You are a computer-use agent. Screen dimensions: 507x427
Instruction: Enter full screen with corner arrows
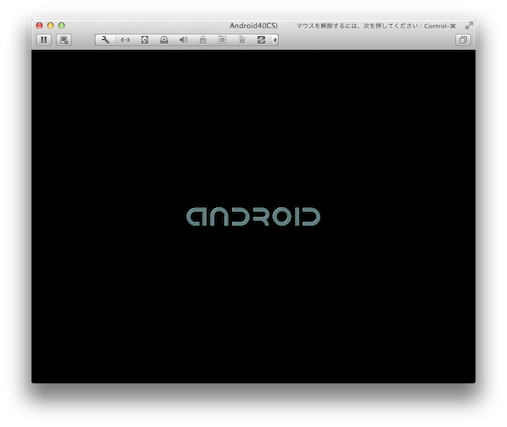469,25
